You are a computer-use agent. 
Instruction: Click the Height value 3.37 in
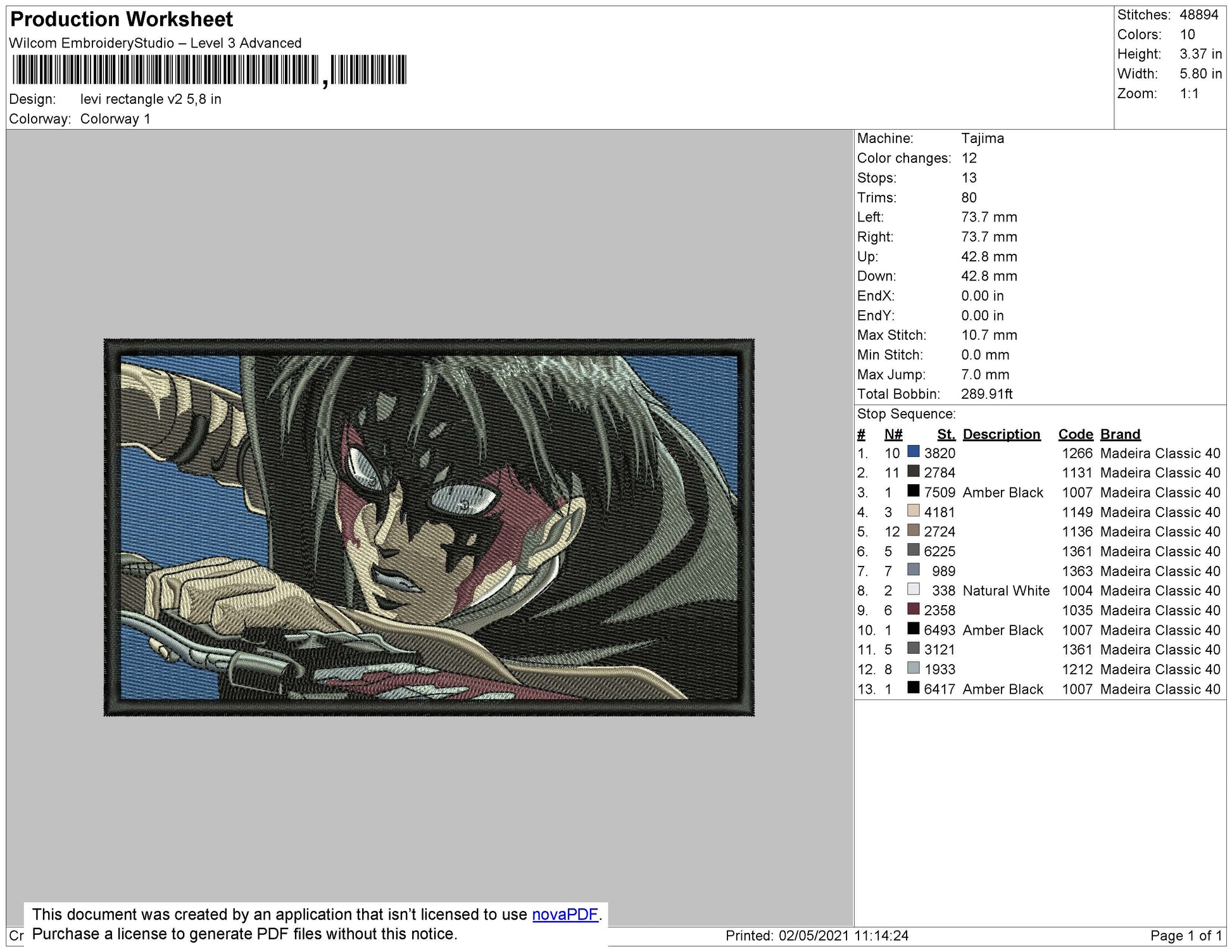(x=1200, y=54)
